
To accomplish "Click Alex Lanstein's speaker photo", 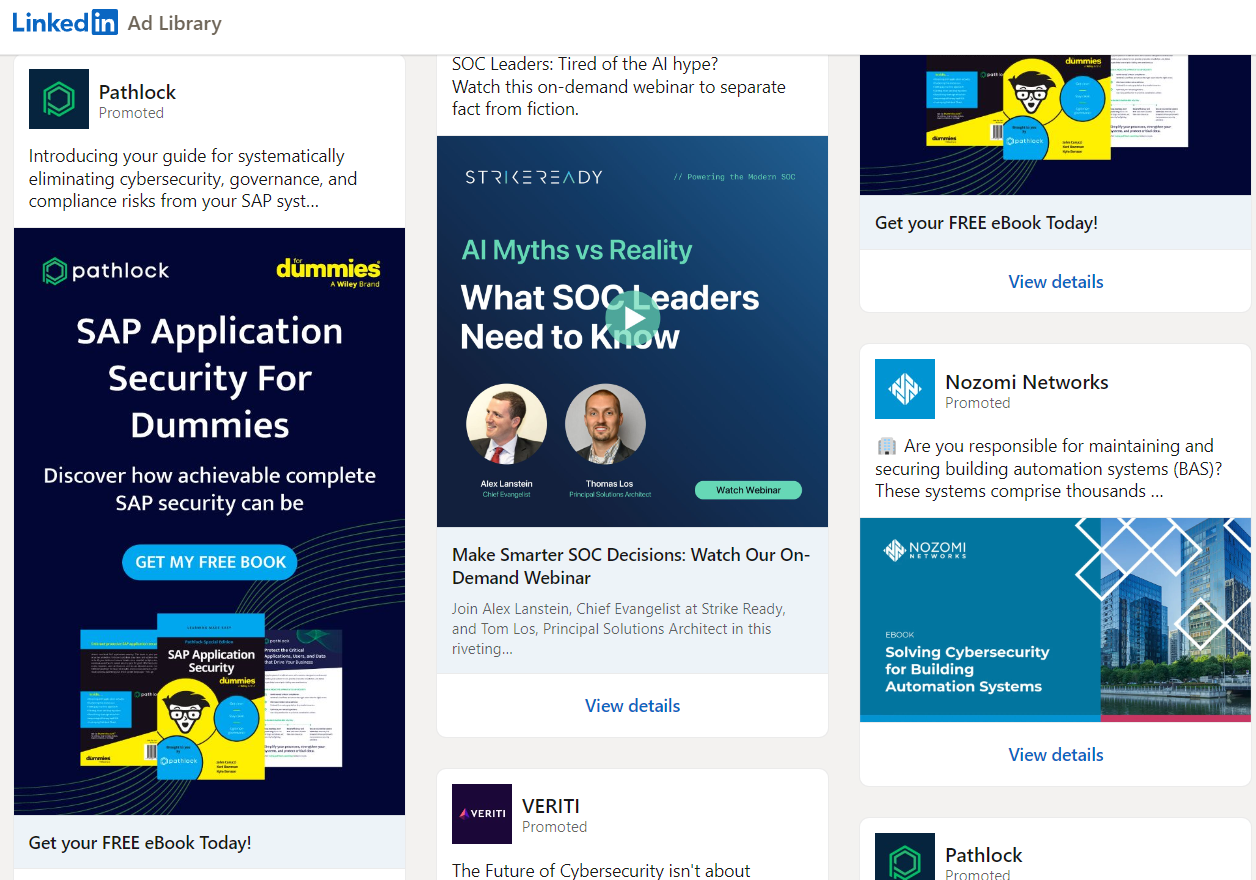I will [506, 422].
